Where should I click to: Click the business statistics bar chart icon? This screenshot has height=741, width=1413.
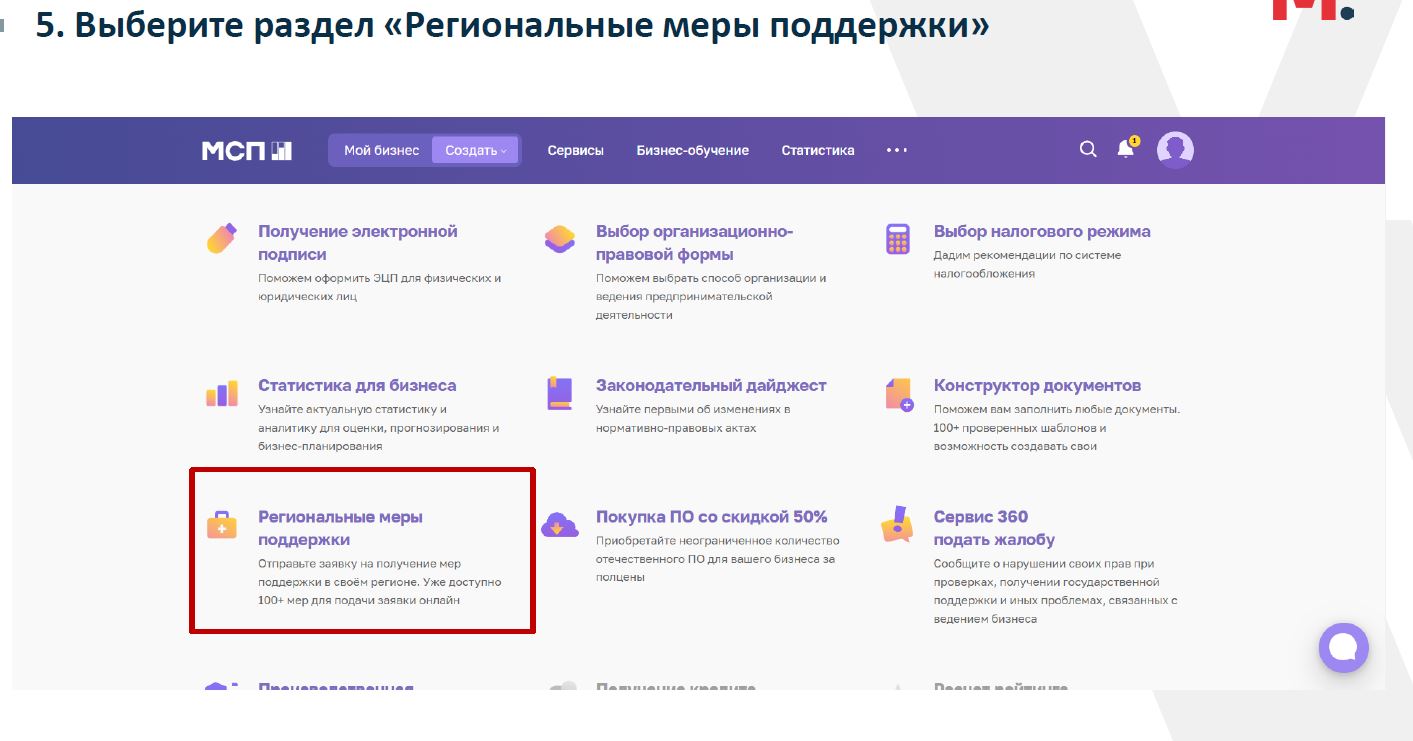[x=221, y=393]
